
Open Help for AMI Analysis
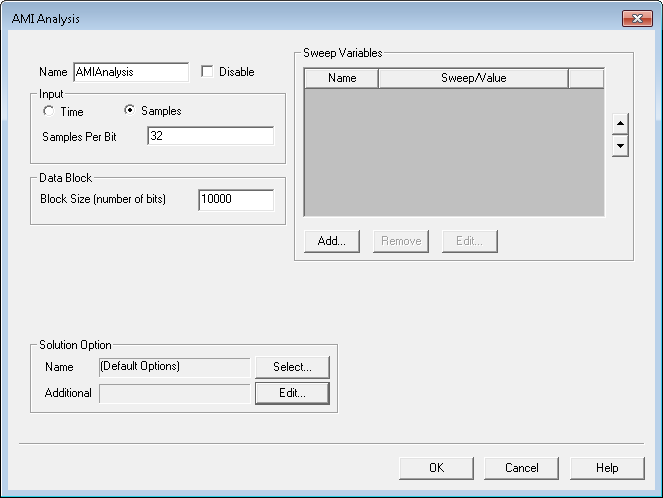pos(607,468)
